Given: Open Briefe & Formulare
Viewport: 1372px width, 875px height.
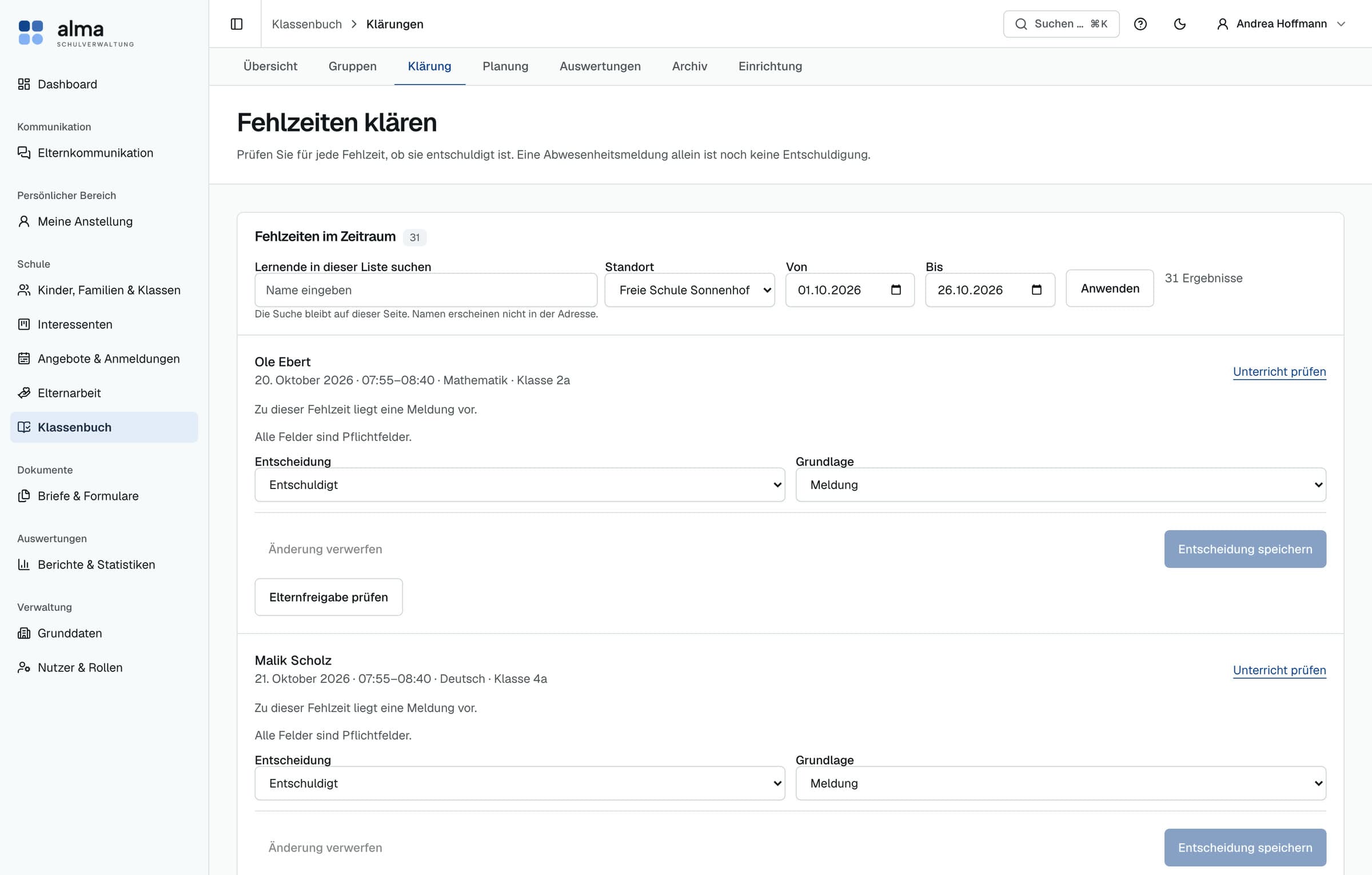Looking at the screenshot, I should [104, 496].
